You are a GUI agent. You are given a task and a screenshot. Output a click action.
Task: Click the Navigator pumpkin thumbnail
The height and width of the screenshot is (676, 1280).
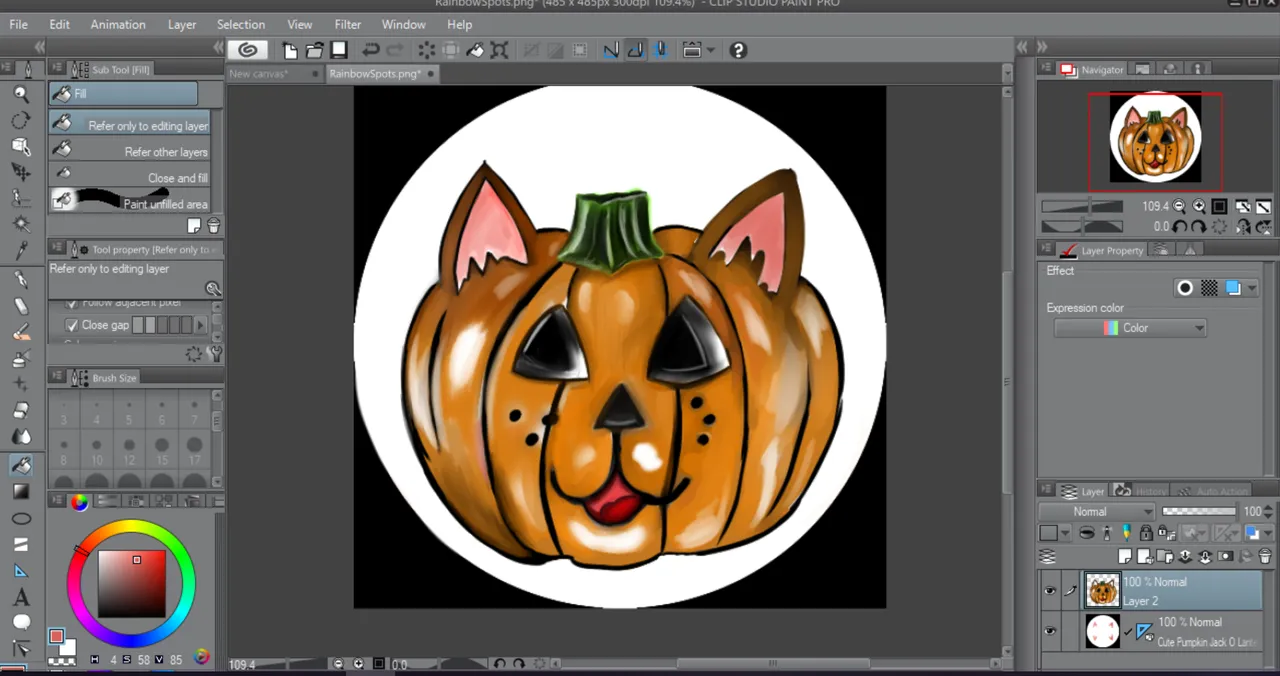[1155, 139]
